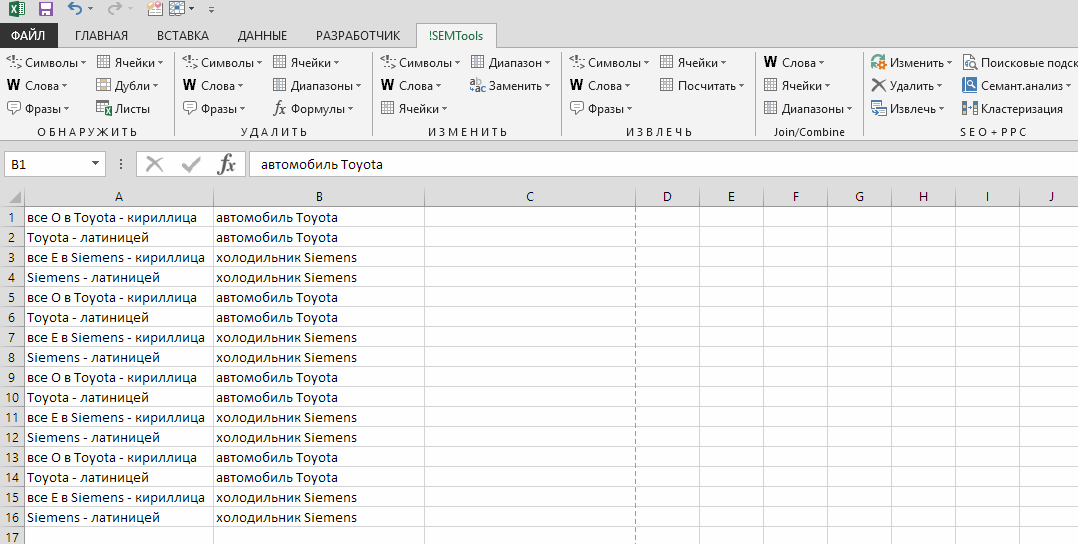Click the Кластеризация button
The width and height of the screenshot is (1078, 544).
point(1013,109)
